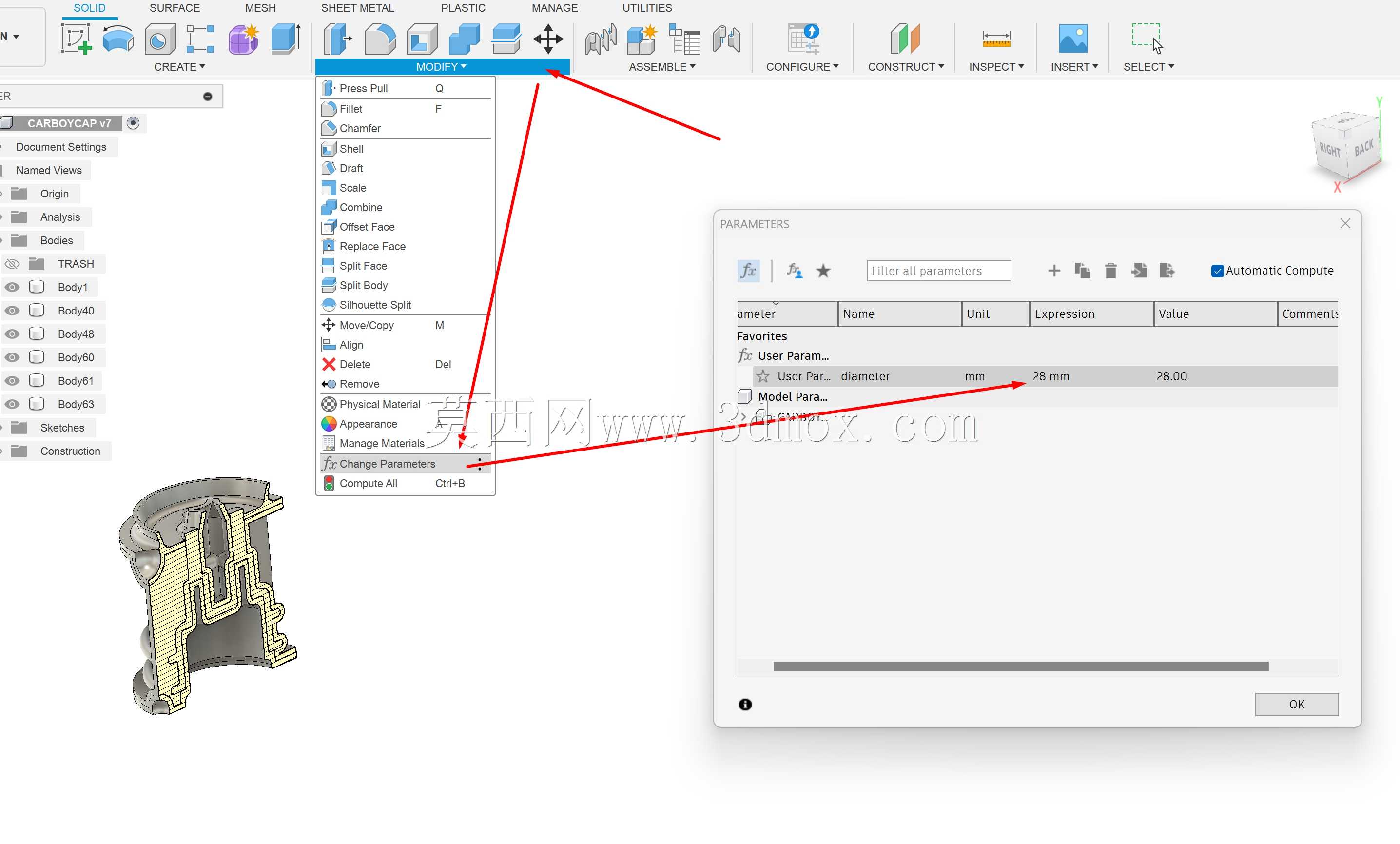Hide Body60 using its eye icon
This screenshot has height=844, width=1400.
click(12, 357)
